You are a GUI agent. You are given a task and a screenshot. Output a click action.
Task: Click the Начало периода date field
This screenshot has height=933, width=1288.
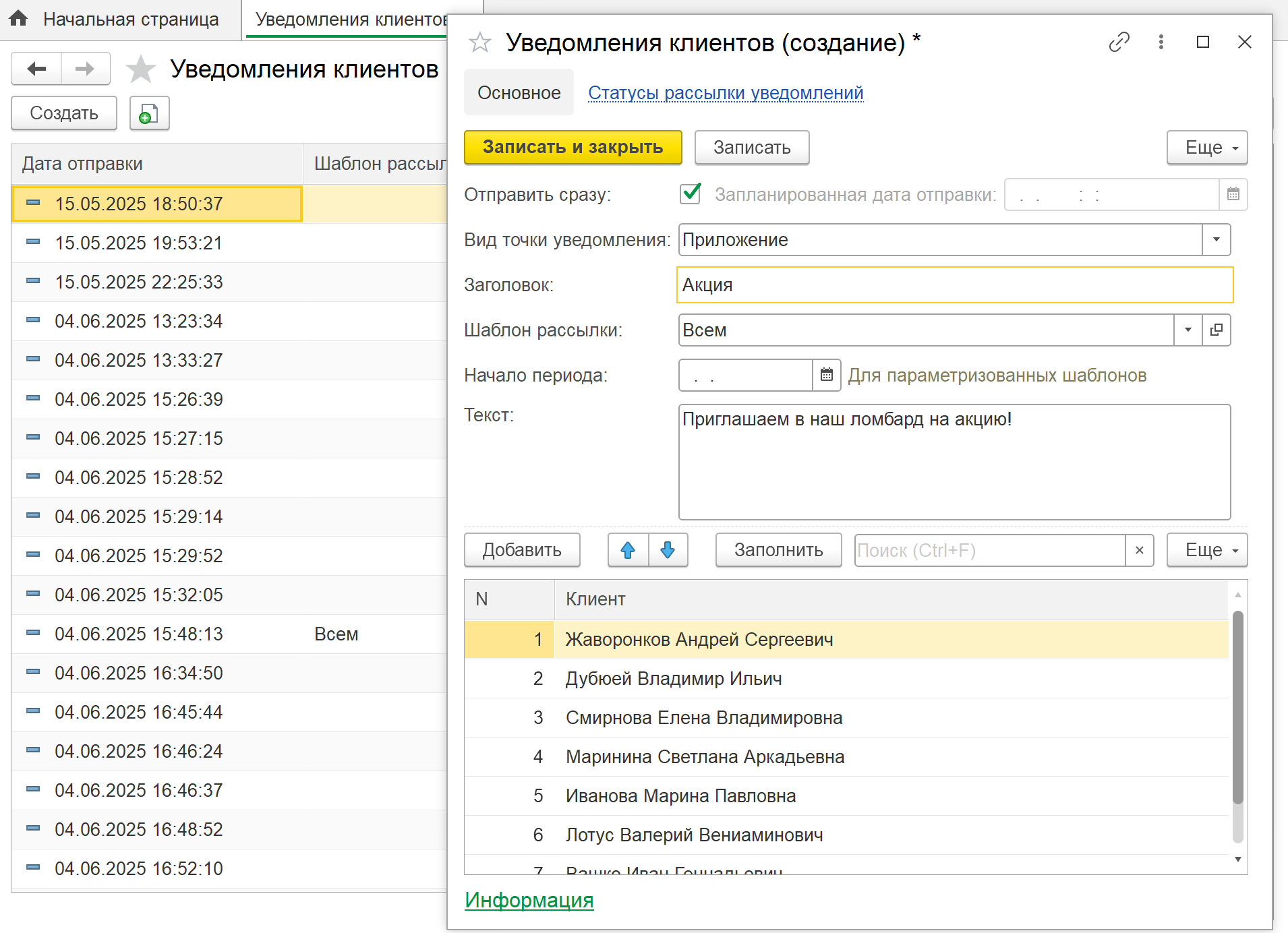pyautogui.click(x=745, y=375)
